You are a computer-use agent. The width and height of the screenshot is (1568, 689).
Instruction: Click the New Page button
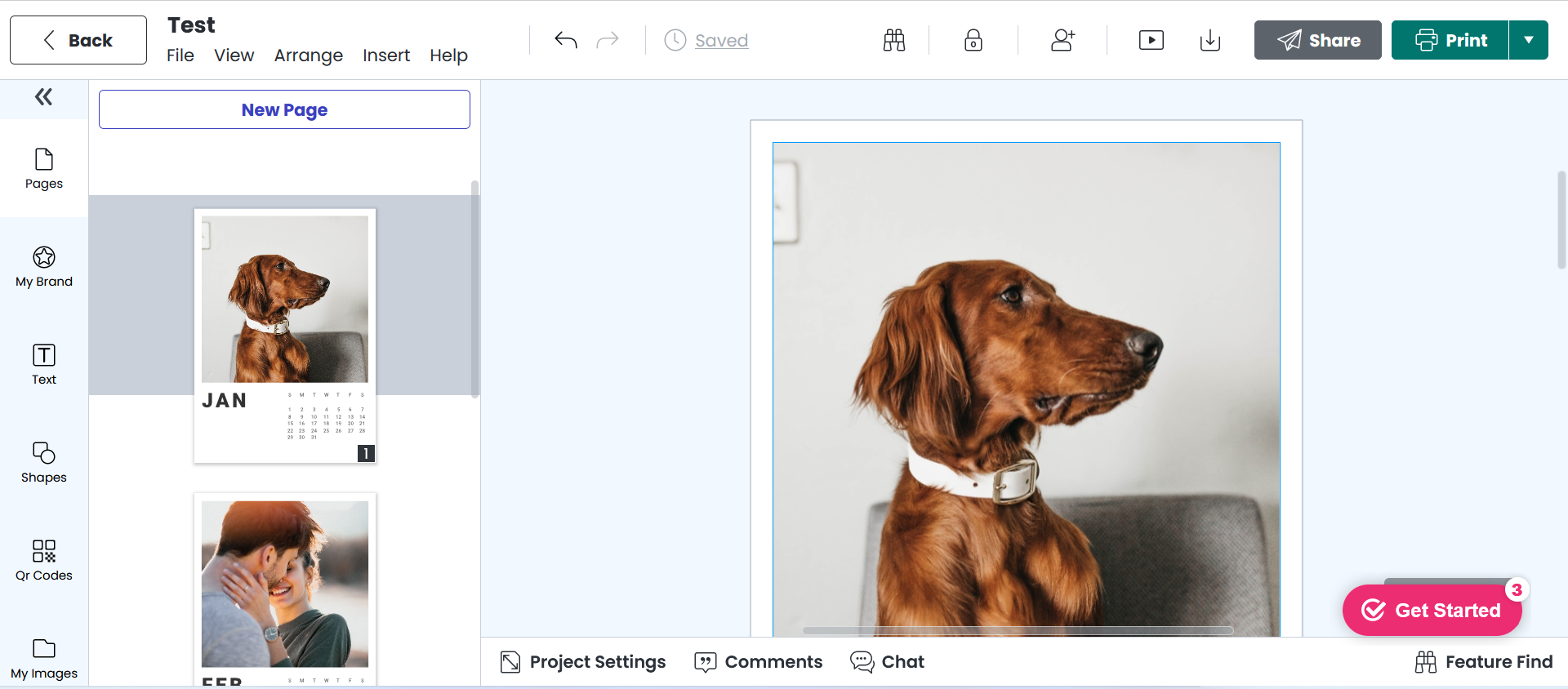coord(284,109)
